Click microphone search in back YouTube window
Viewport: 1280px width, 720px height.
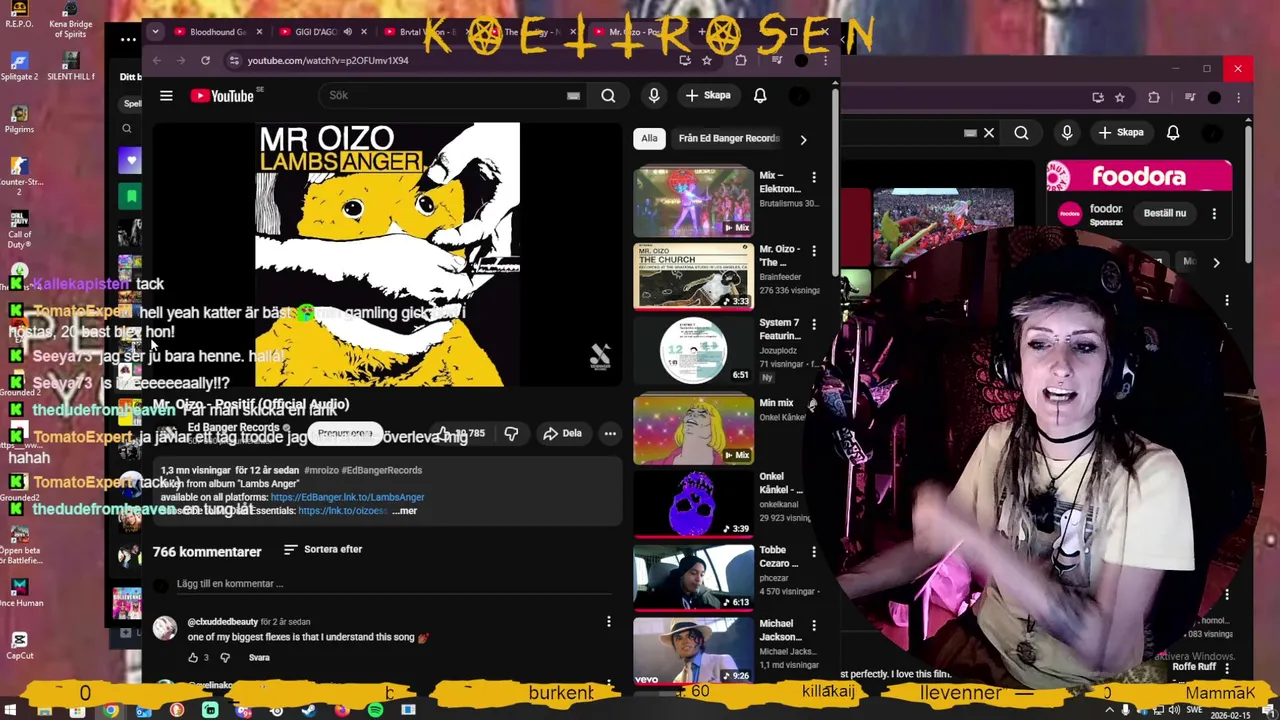coord(1067,132)
